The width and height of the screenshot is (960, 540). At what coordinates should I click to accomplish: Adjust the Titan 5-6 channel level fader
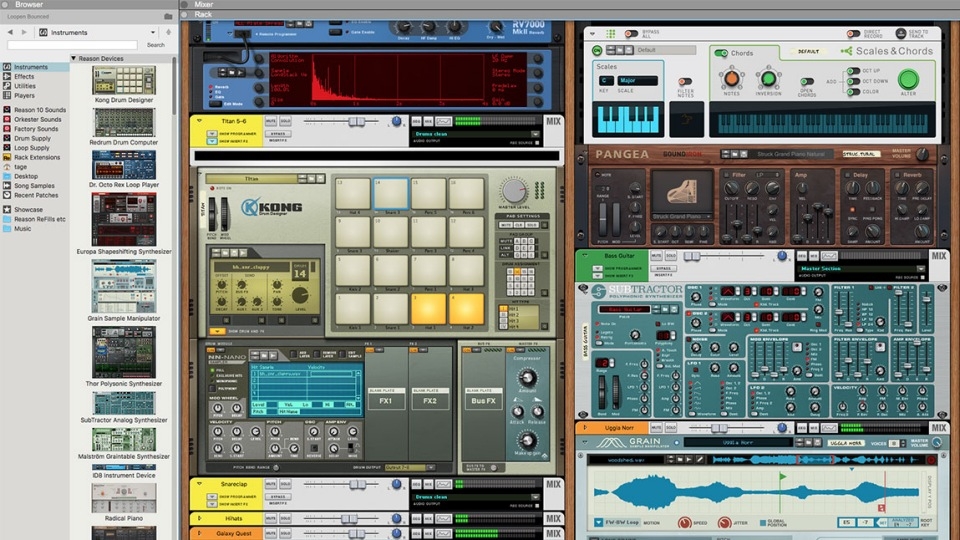point(357,121)
